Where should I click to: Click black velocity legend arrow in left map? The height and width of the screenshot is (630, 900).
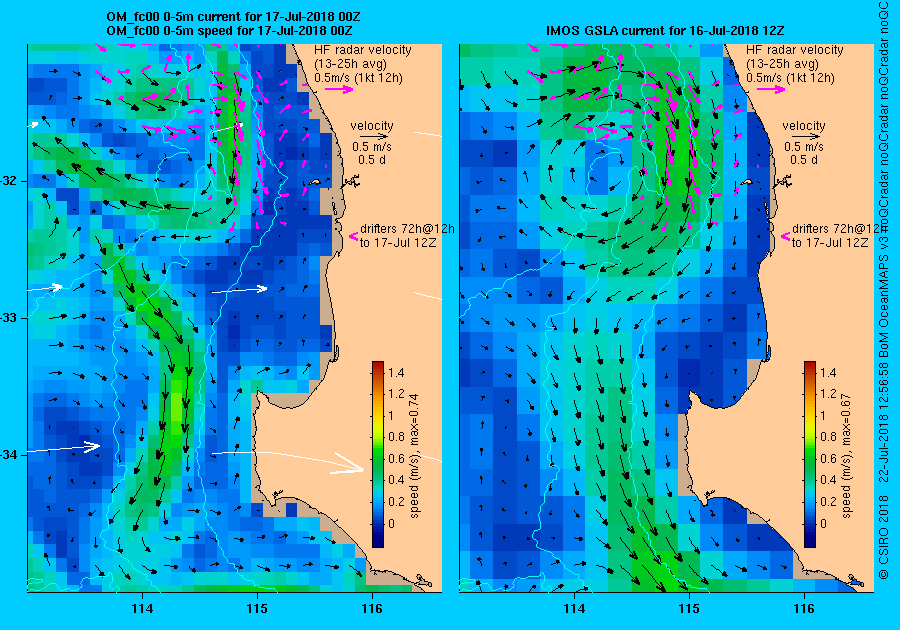(x=375, y=137)
